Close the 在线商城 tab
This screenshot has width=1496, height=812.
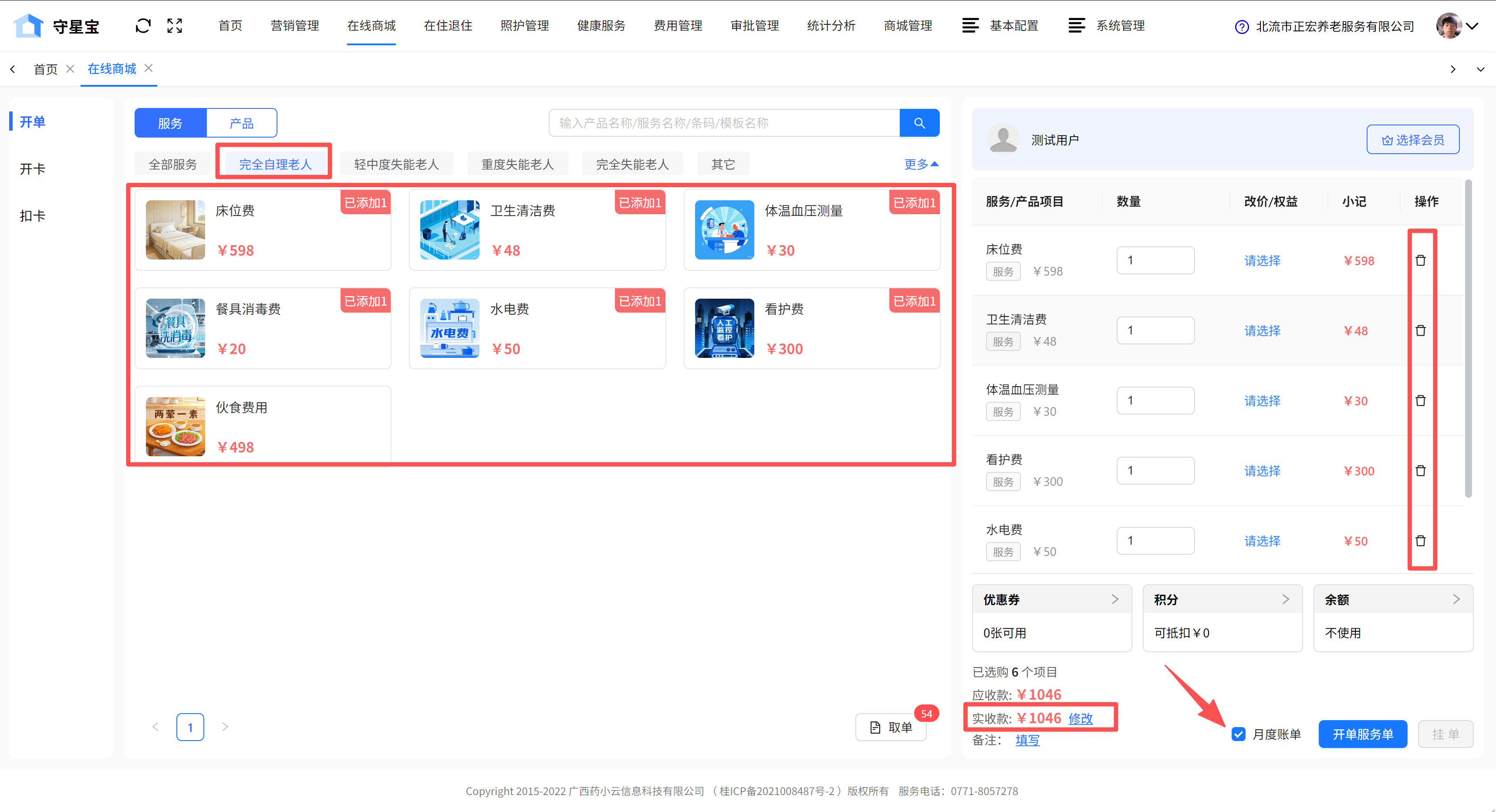149,68
